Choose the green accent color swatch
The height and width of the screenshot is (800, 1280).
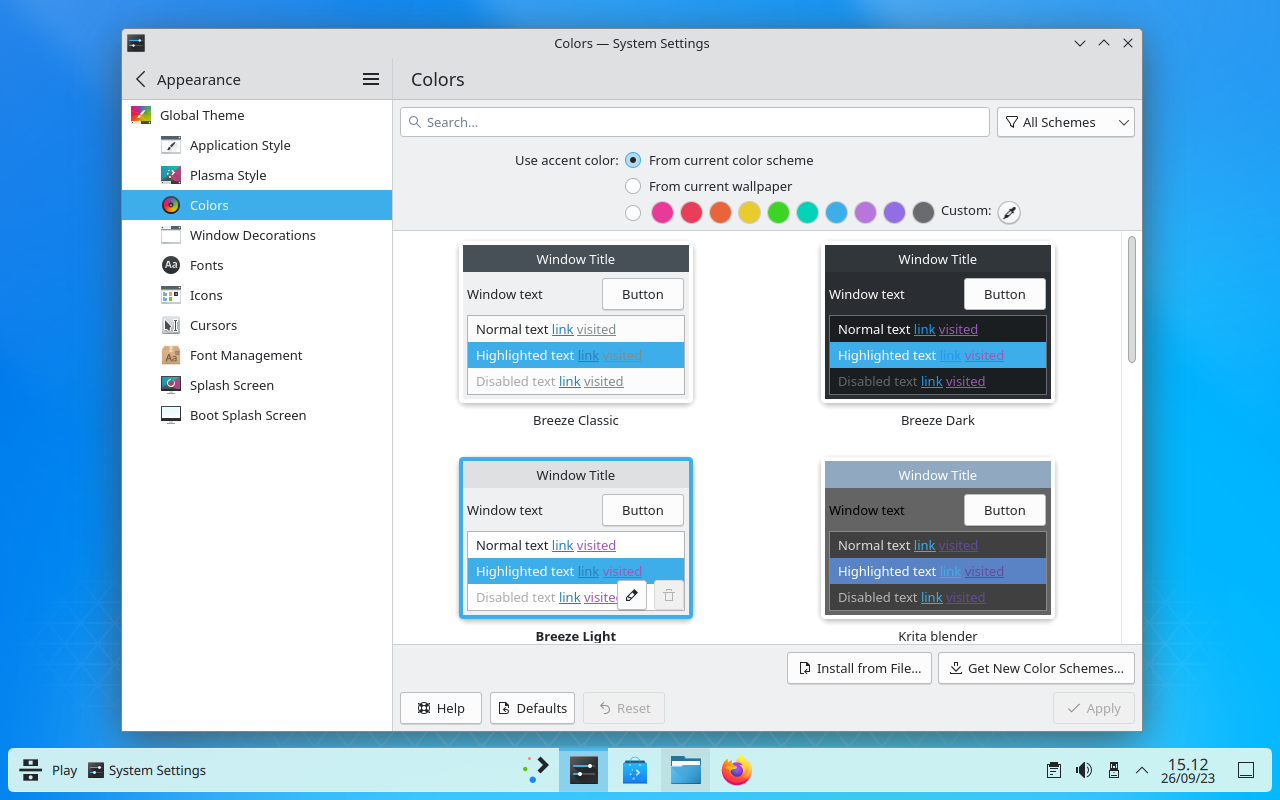coord(778,212)
